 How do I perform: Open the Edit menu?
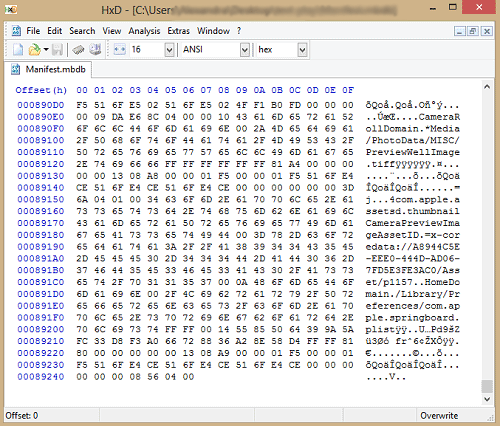click(54, 31)
